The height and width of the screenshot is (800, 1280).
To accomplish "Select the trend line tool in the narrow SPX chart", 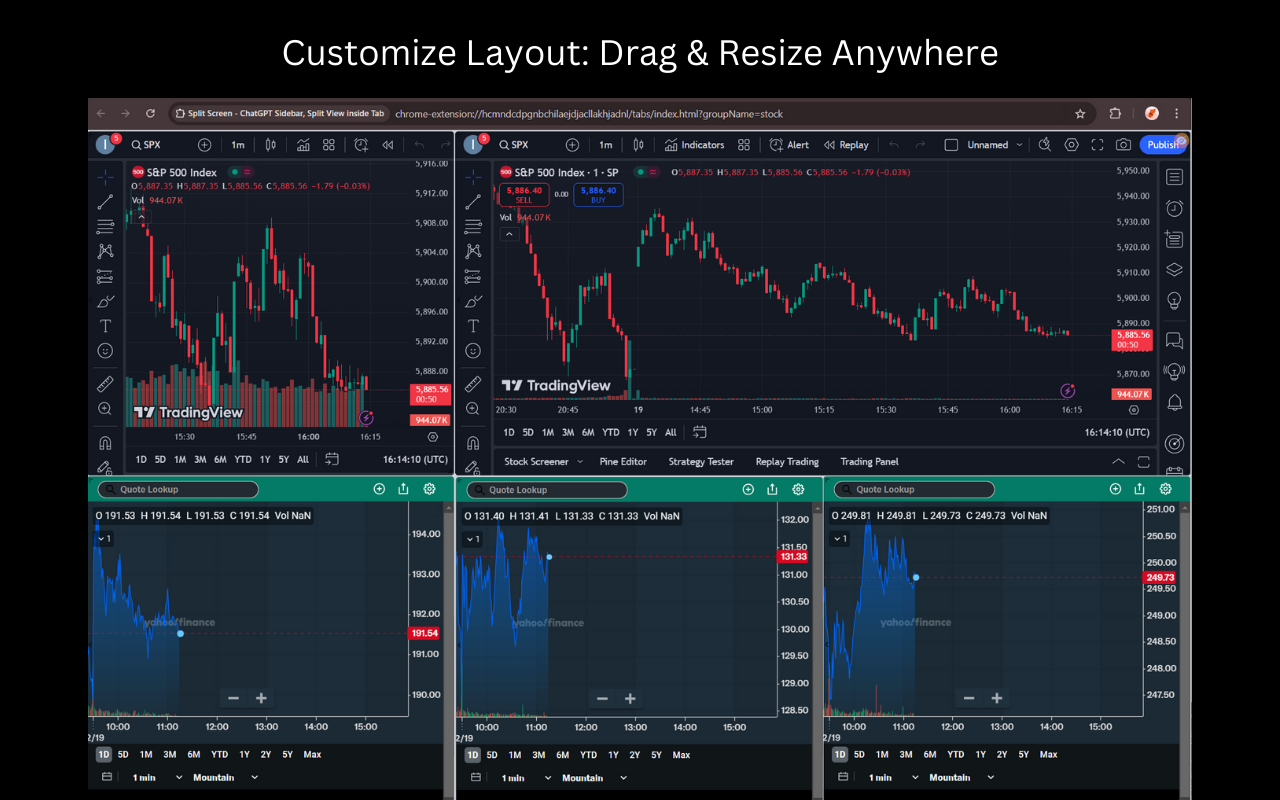I will point(105,202).
